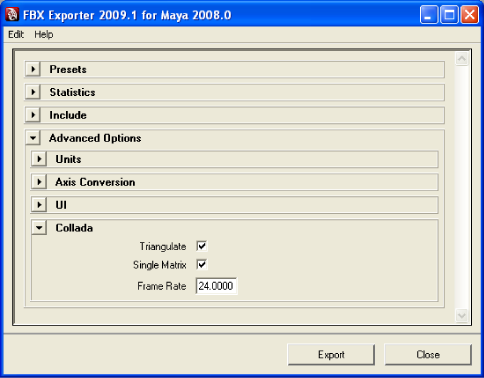Click the Advanced Options heading text
The height and width of the screenshot is (378, 484).
[x=95, y=138]
